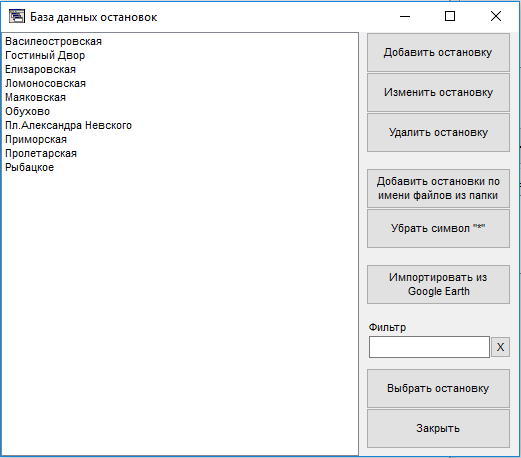The height and width of the screenshot is (458, 521).
Task: Click the Закрыть button
Action: pos(438,428)
